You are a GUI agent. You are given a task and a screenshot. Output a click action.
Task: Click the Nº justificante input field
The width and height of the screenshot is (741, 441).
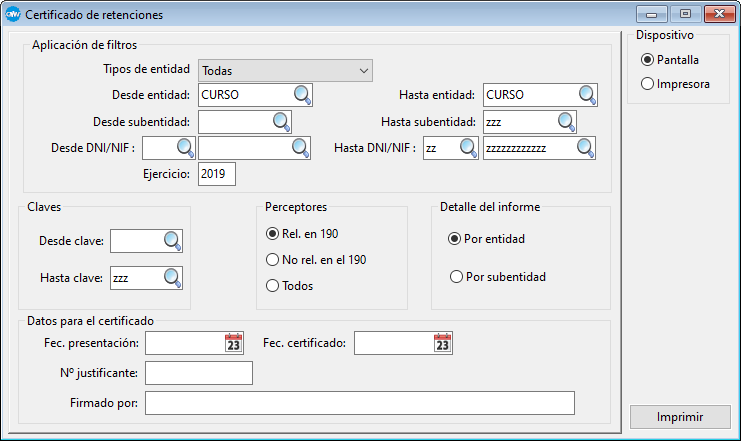point(199,373)
